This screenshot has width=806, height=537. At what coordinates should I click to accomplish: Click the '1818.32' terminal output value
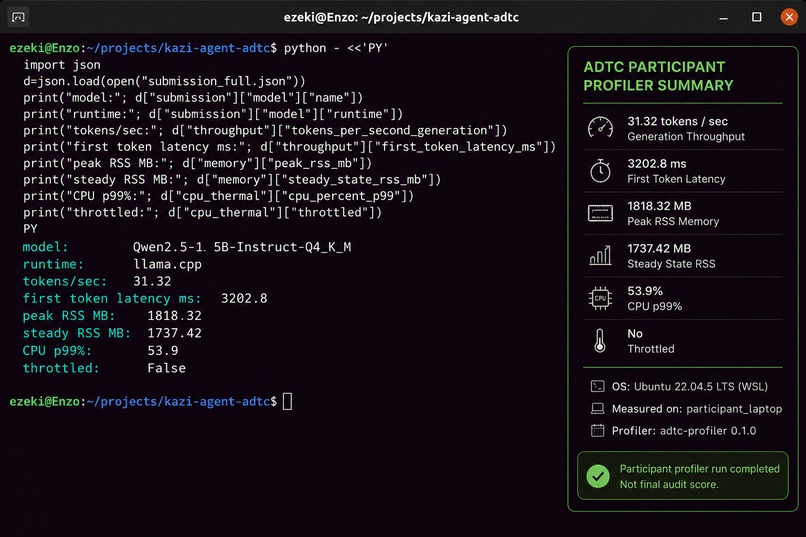(x=174, y=316)
